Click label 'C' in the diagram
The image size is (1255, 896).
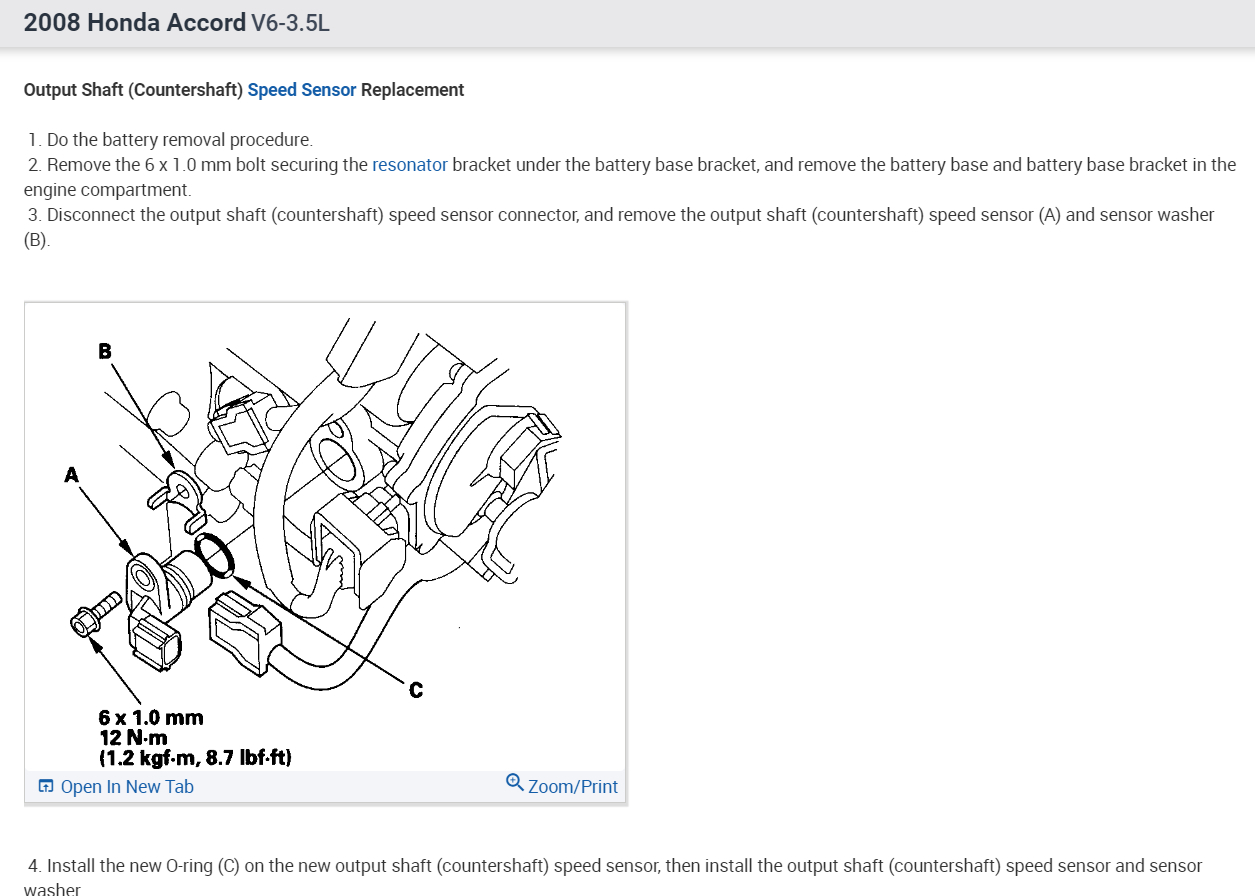416,690
